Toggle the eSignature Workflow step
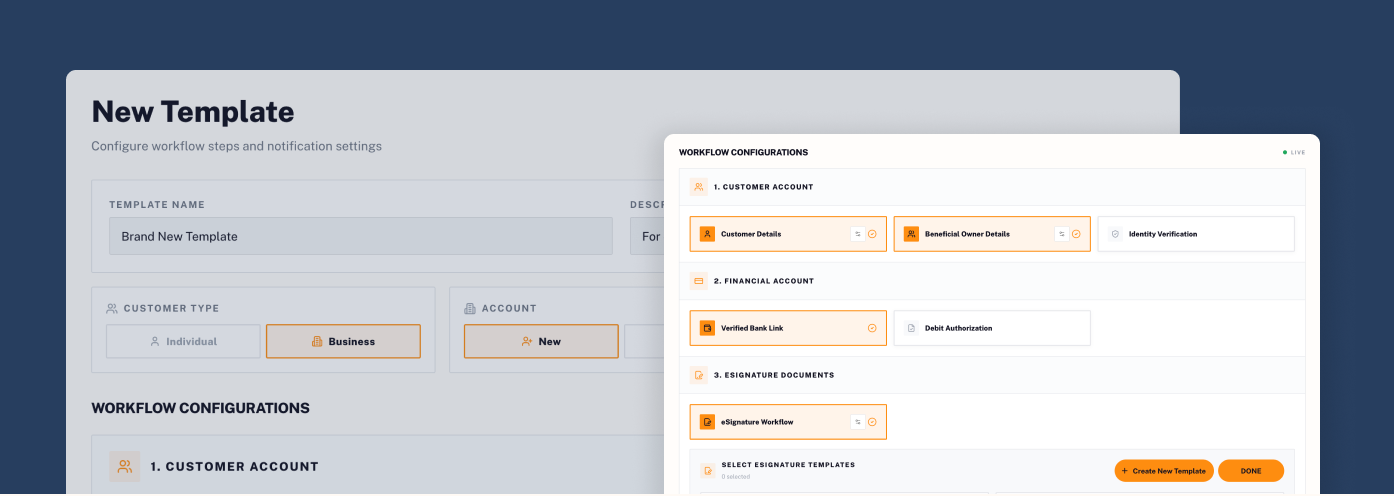Viewport: 1394px width, 496px height. (788, 422)
